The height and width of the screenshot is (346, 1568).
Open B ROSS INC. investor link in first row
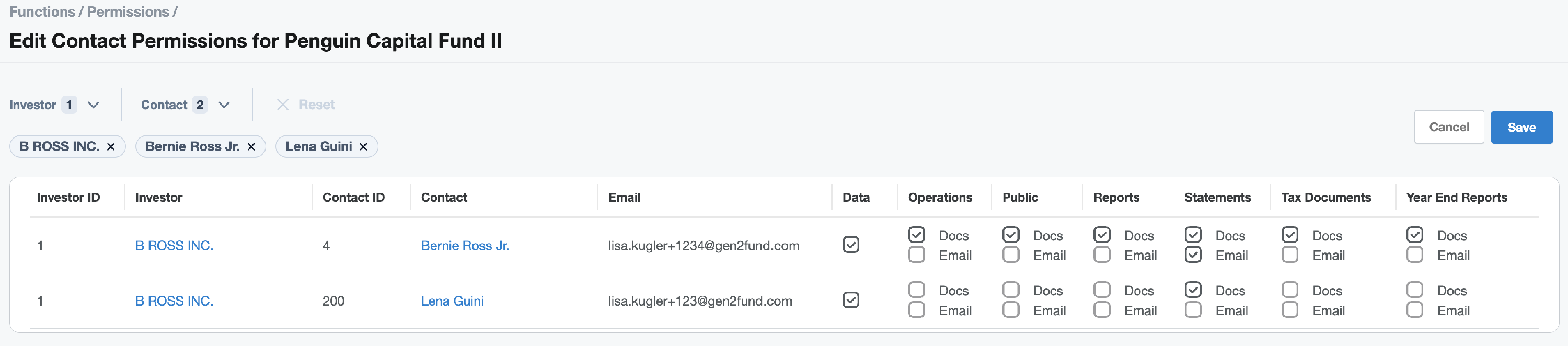(x=174, y=246)
